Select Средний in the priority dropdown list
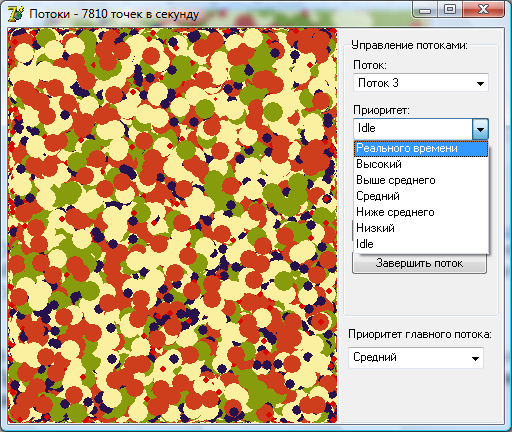512x432 pixels. 421,196
